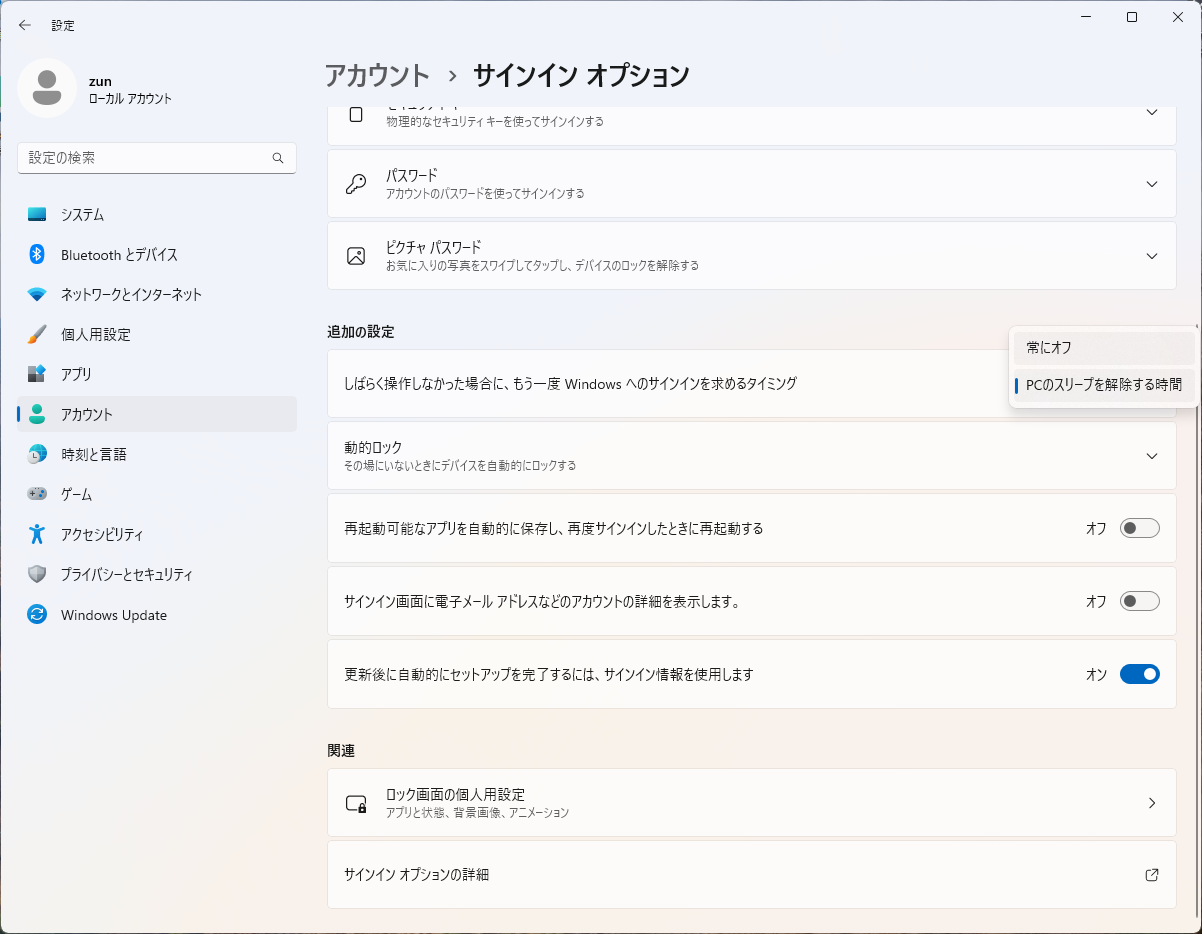1202x934 pixels.
Task: Toggle restartable apps auto-save switch
Action: click(1140, 528)
